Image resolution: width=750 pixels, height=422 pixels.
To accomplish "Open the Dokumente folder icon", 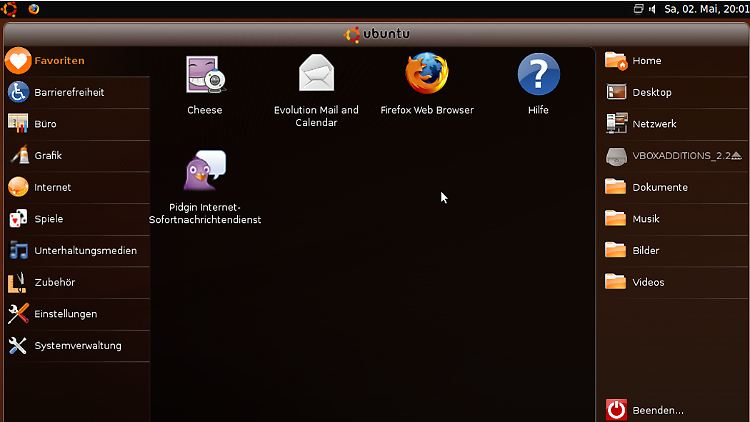I will [x=615, y=187].
